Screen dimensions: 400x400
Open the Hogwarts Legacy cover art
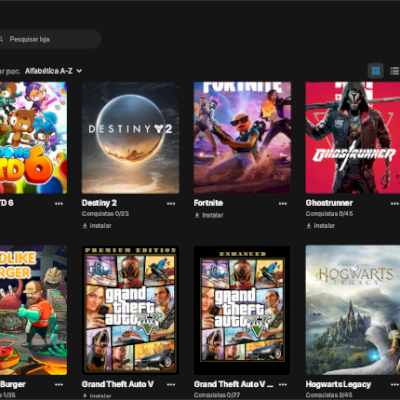[353, 310]
